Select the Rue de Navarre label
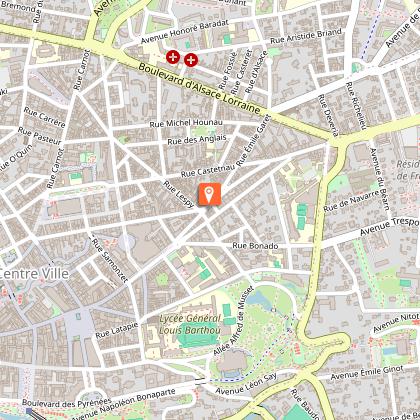The width and height of the screenshot is (420, 420). click(351, 201)
